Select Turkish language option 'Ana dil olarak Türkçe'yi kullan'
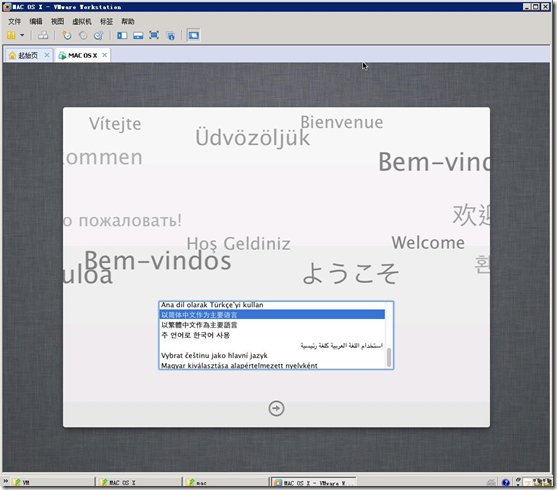 coord(272,305)
